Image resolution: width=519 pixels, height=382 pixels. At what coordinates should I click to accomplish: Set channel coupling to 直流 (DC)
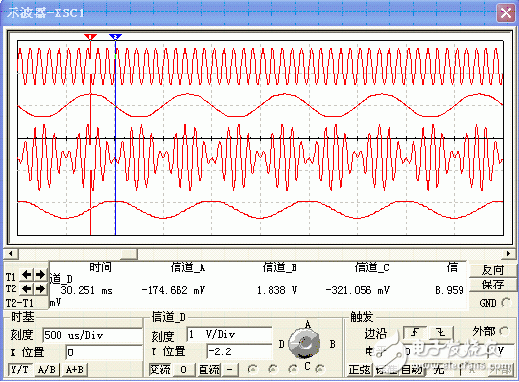209,369
